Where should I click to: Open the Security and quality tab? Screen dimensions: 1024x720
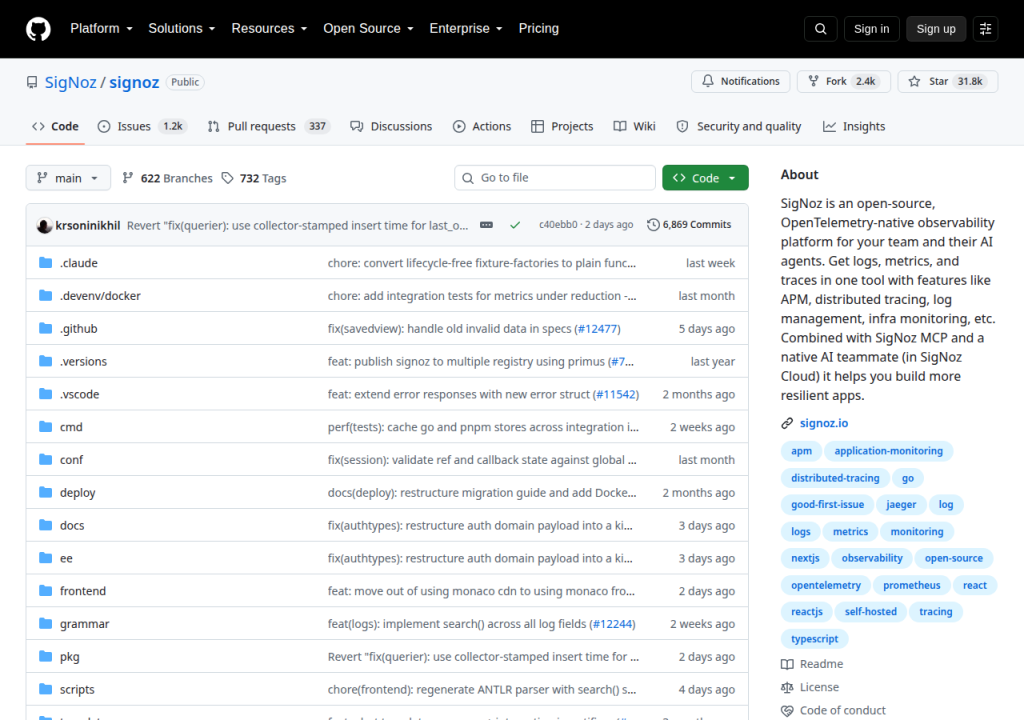click(739, 127)
